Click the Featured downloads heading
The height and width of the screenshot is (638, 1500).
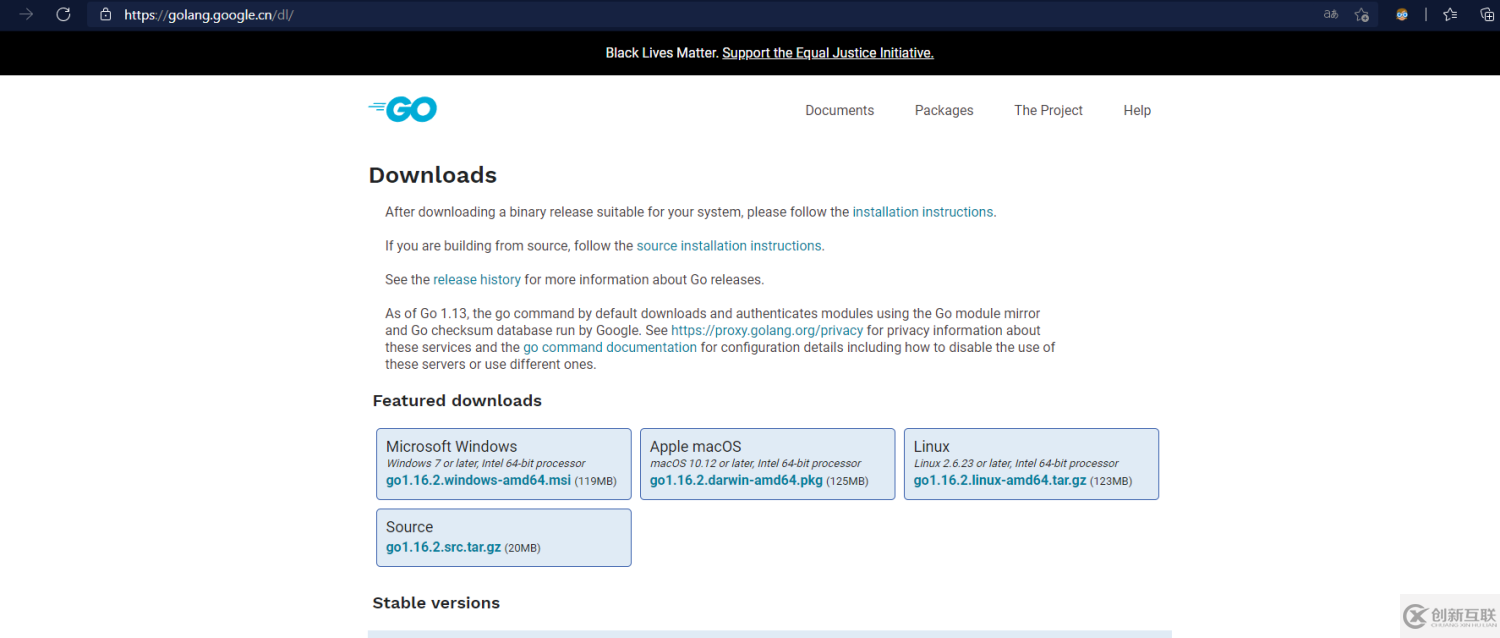tap(457, 400)
